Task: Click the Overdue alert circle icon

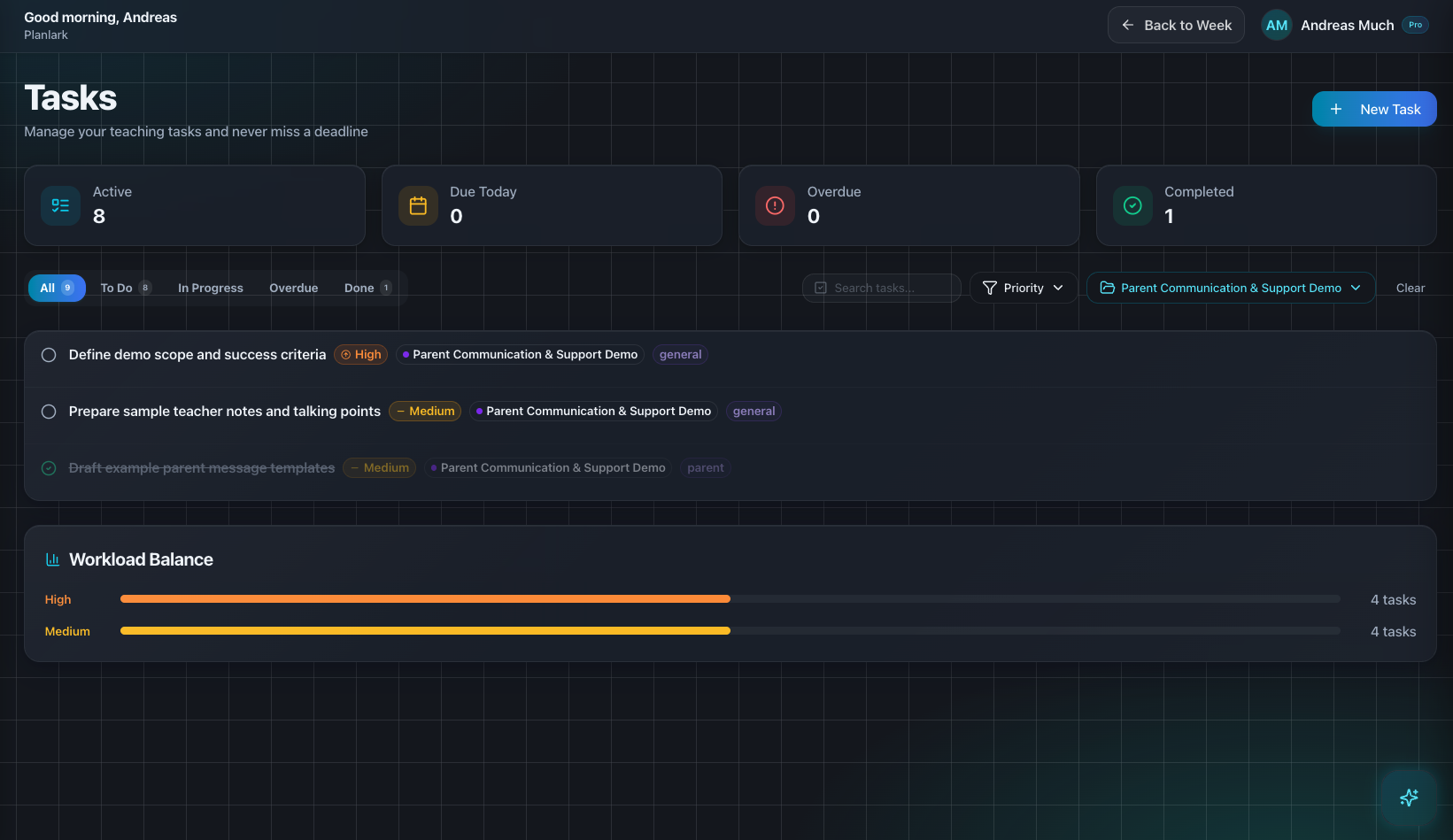Action: (x=775, y=205)
